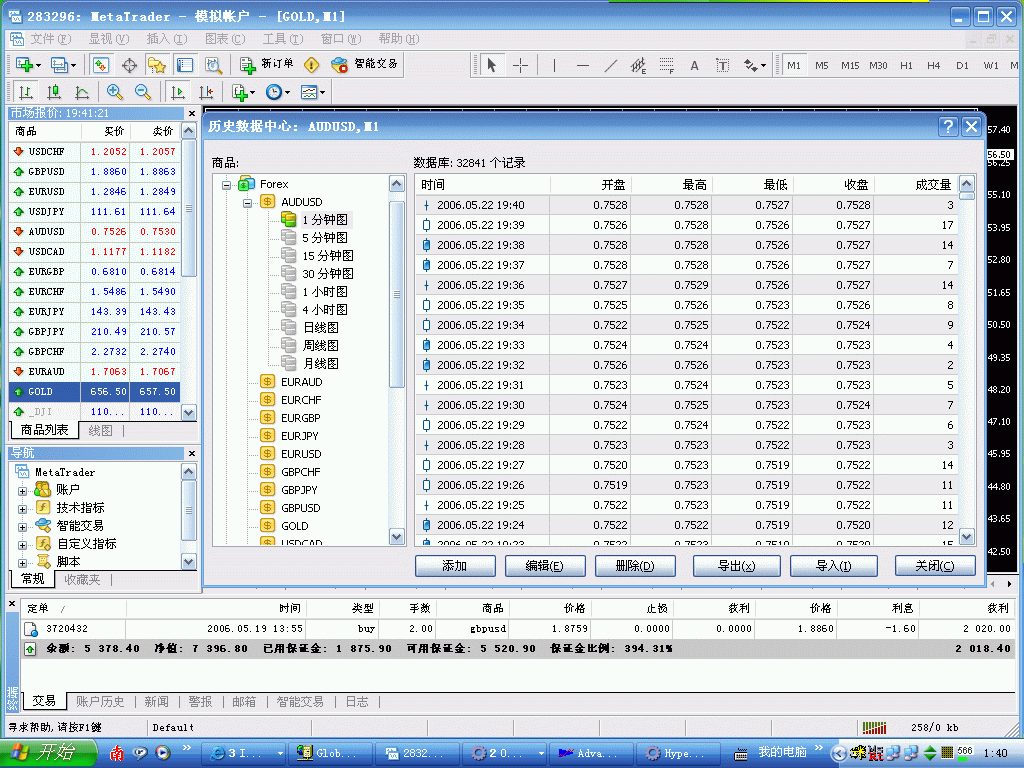Close the 市场报价 Market Watch panel

192,113
